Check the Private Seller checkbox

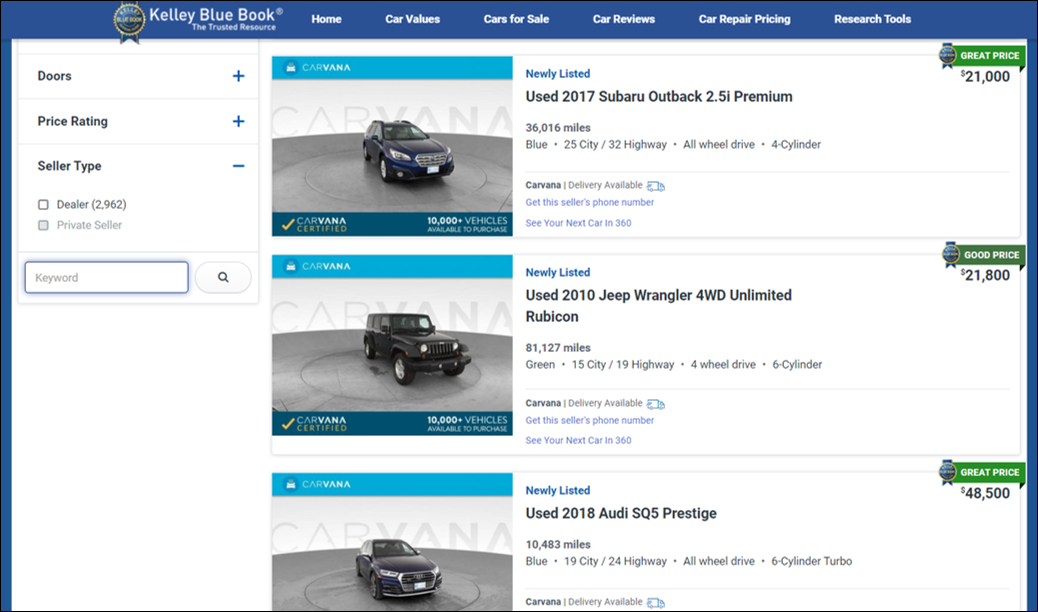(43, 225)
